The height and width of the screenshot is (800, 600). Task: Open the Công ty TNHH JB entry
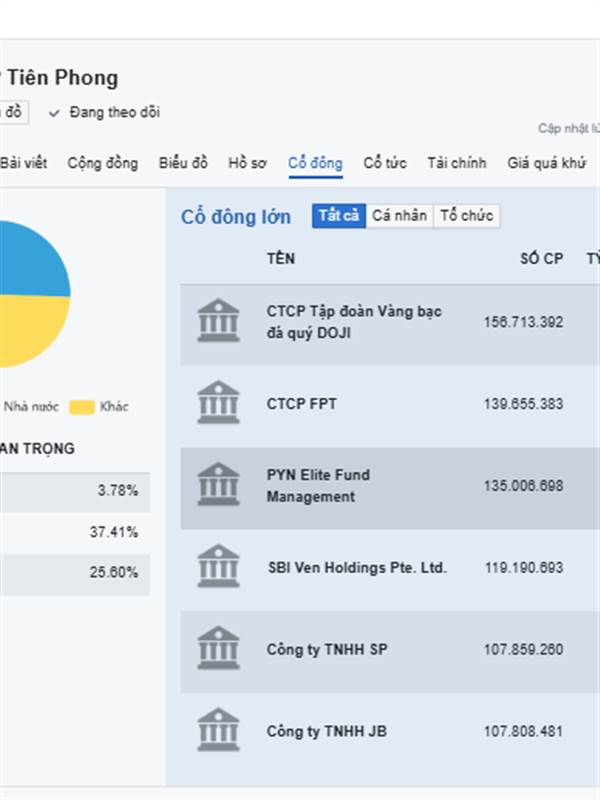coord(327,731)
